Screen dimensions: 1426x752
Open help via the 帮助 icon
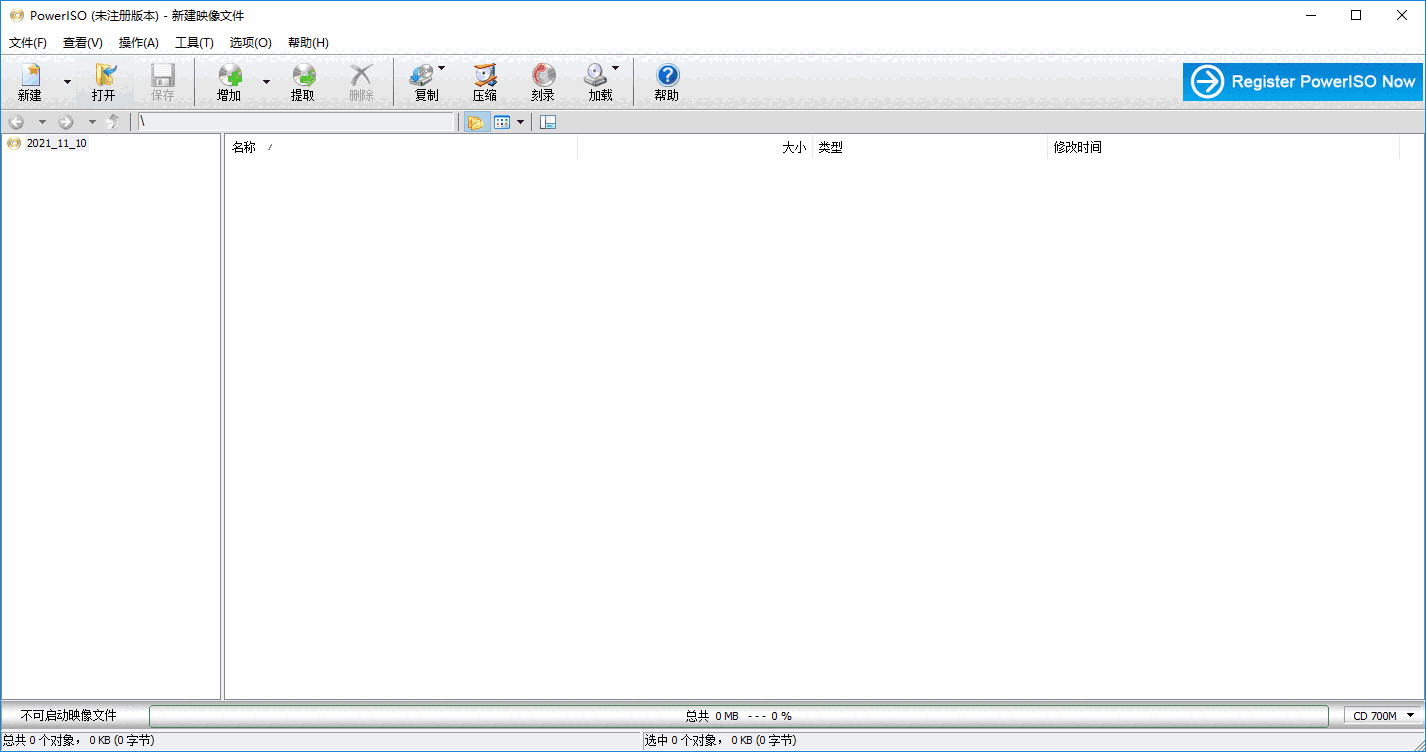[x=665, y=80]
